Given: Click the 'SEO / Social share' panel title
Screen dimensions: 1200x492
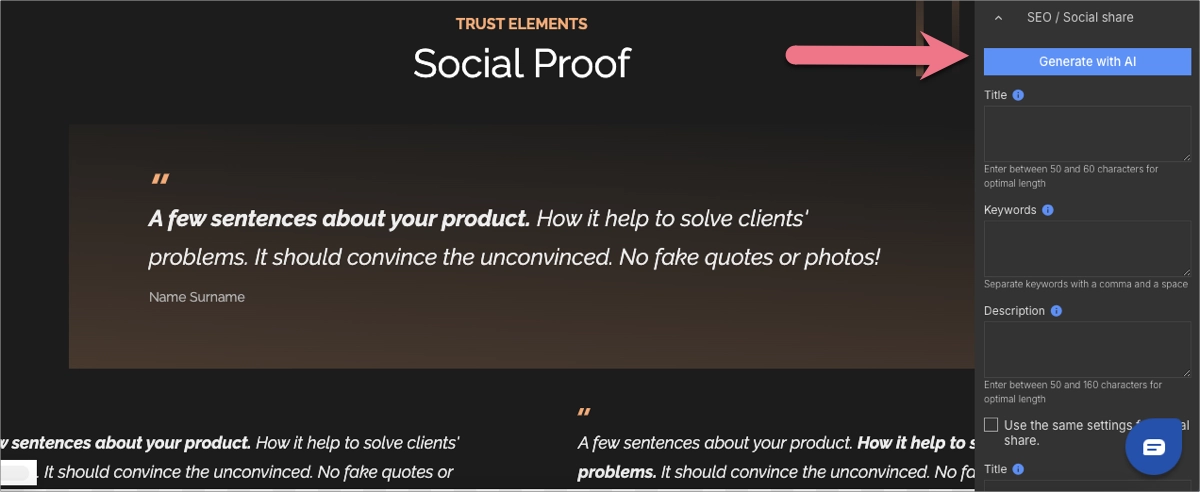Looking at the screenshot, I should tap(1079, 17).
